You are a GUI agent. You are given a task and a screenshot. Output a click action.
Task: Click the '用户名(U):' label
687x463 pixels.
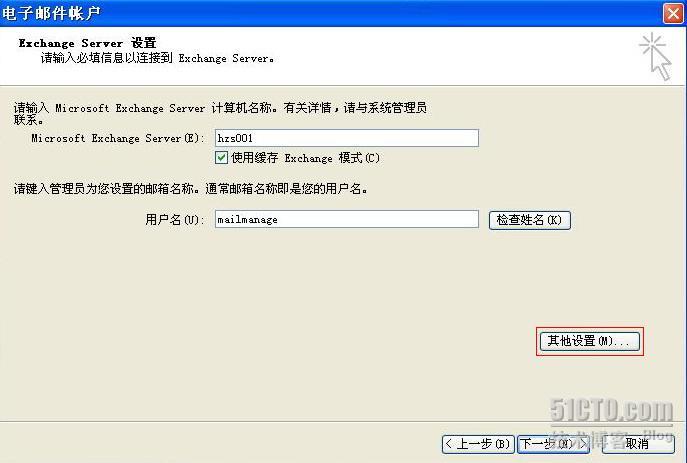tap(174, 219)
